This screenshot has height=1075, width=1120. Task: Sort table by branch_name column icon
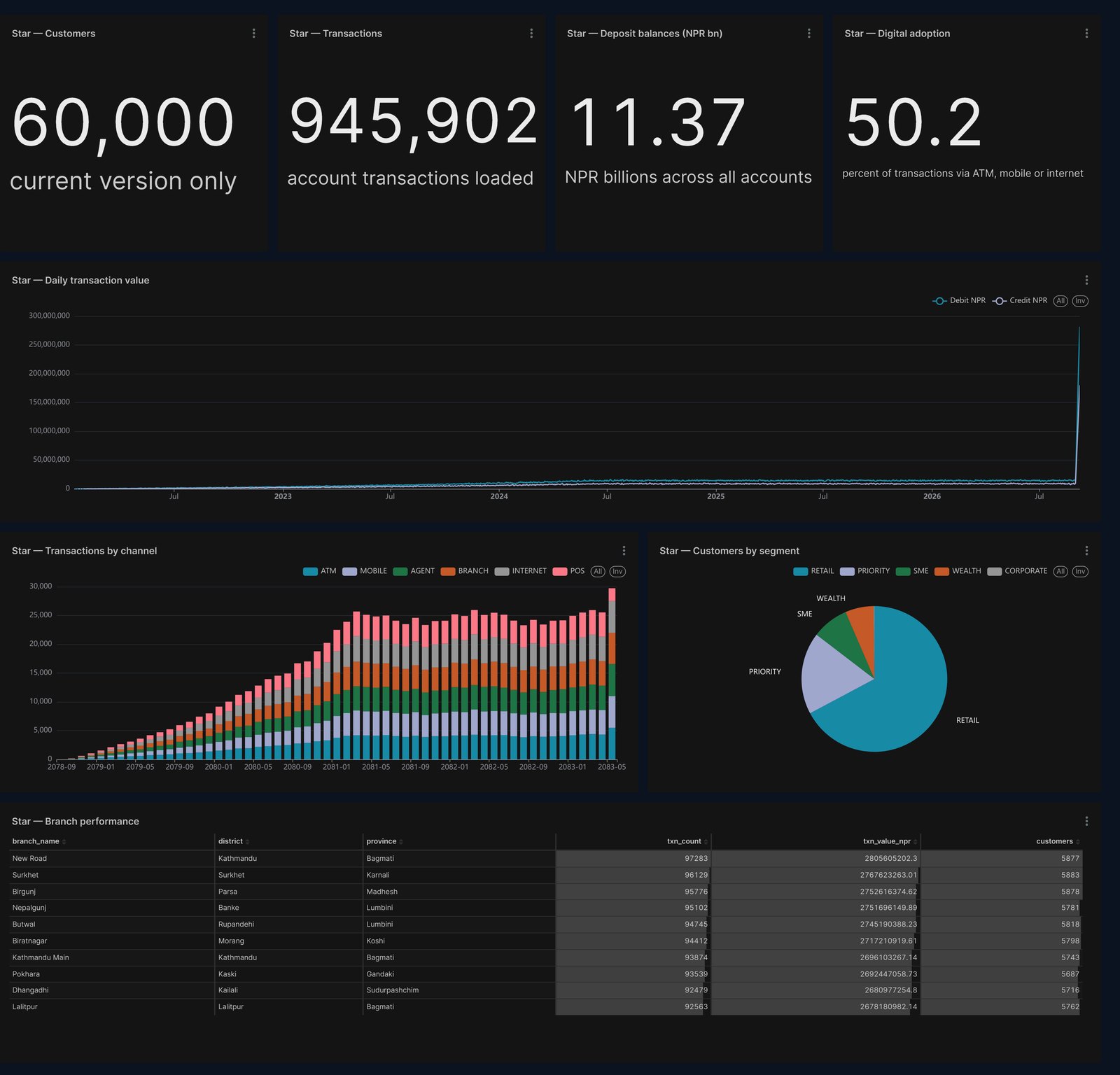click(x=64, y=842)
